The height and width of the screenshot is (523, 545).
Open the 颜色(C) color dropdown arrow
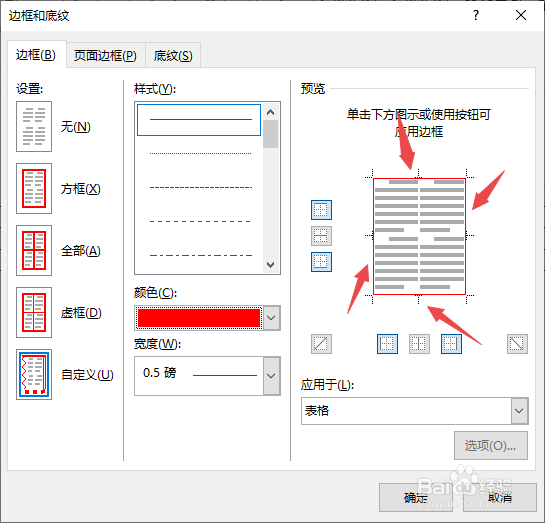(x=271, y=318)
